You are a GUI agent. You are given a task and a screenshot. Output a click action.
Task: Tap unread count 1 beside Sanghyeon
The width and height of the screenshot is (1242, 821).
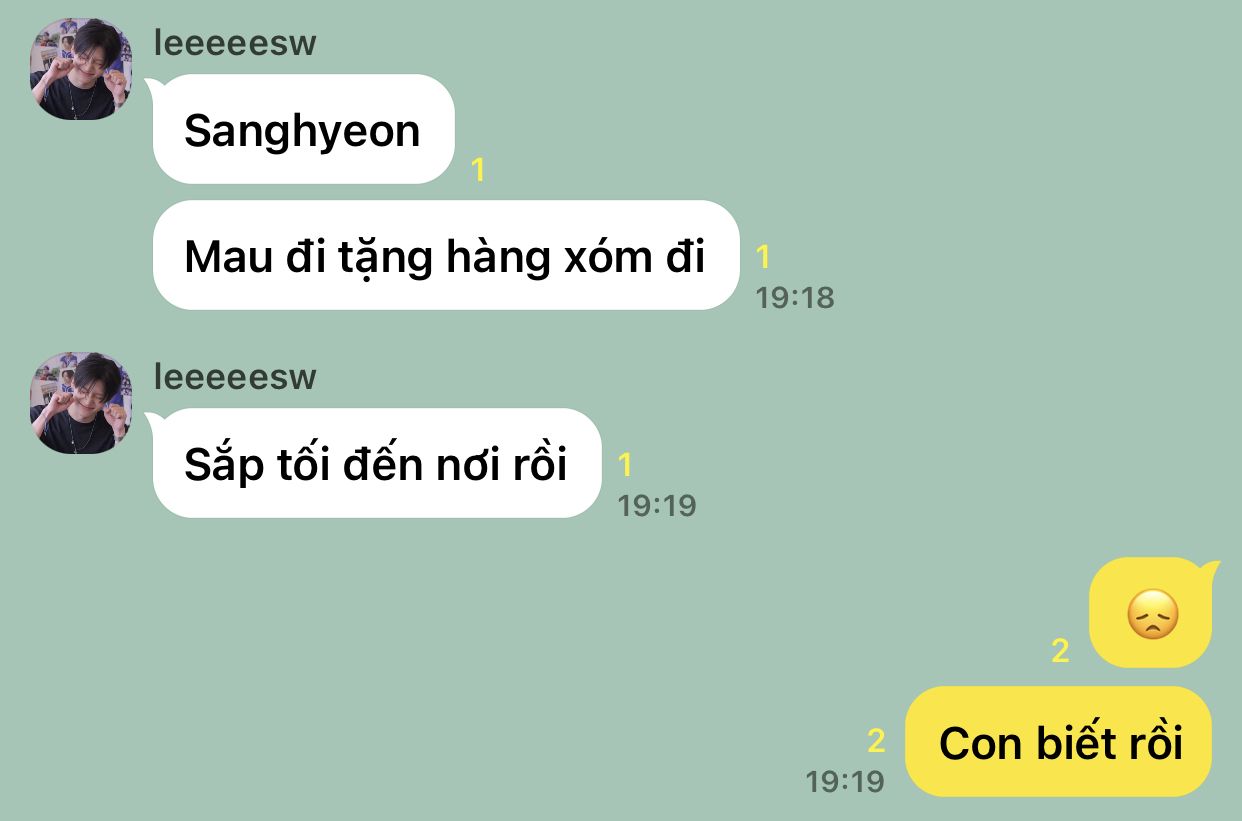[x=478, y=170]
